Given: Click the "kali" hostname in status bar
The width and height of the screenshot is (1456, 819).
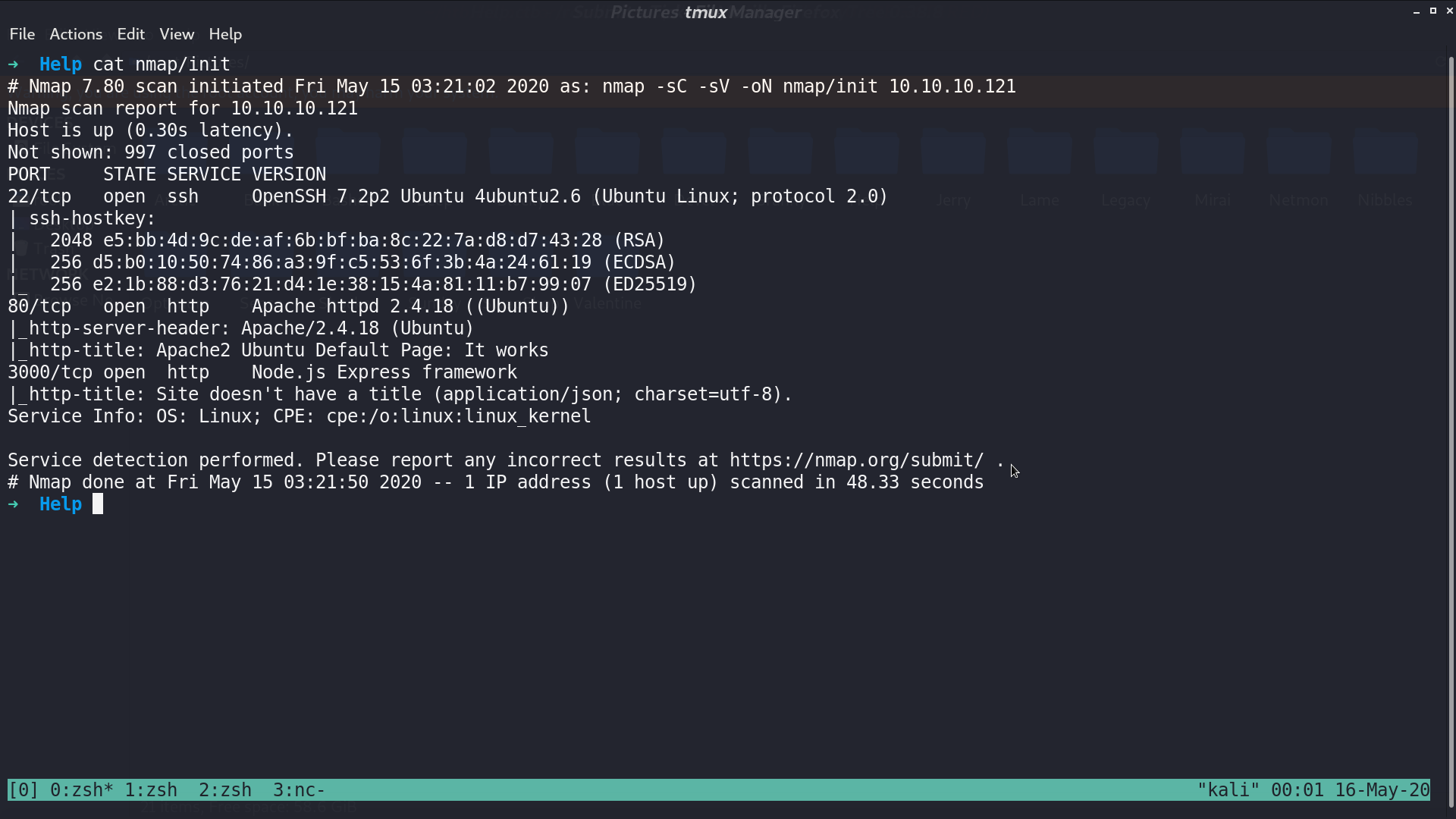Looking at the screenshot, I should point(1228,790).
